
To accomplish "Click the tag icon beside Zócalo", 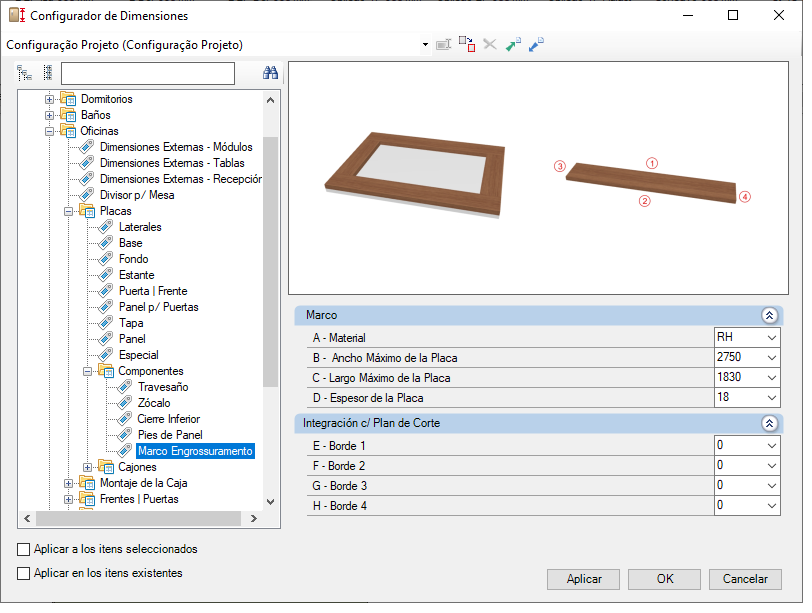I will pyautogui.click(x=125, y=403).
